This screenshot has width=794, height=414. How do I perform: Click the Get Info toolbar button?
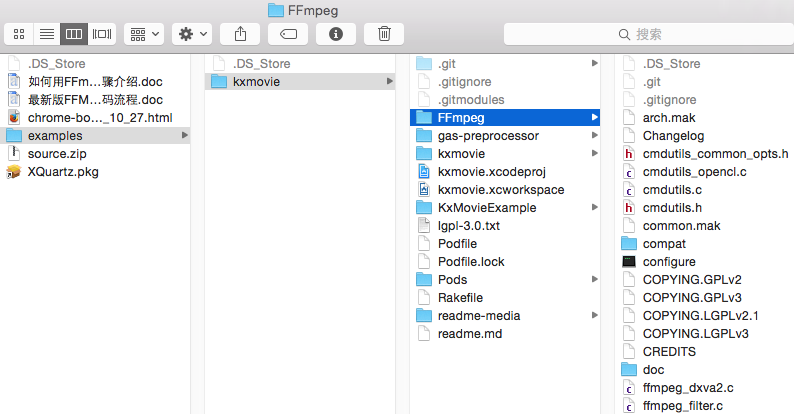(x=336, y=34)
